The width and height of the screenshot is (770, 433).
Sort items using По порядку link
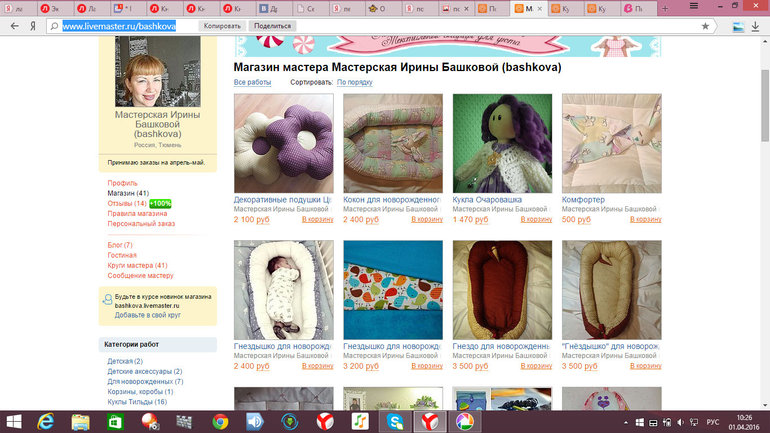click(354, 82)
